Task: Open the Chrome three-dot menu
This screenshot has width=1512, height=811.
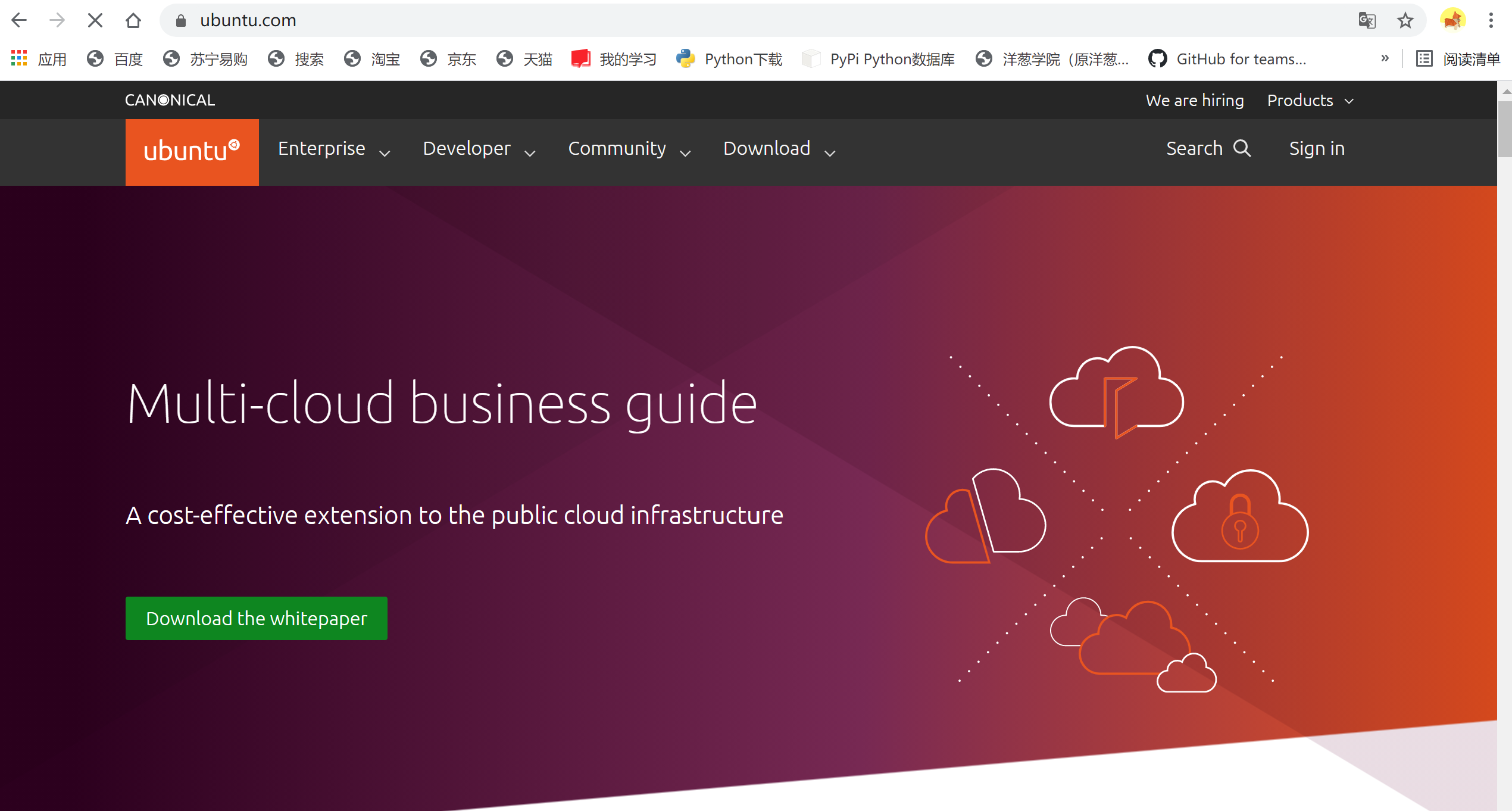Action: pyautogui.click(x=1491, y=20)
